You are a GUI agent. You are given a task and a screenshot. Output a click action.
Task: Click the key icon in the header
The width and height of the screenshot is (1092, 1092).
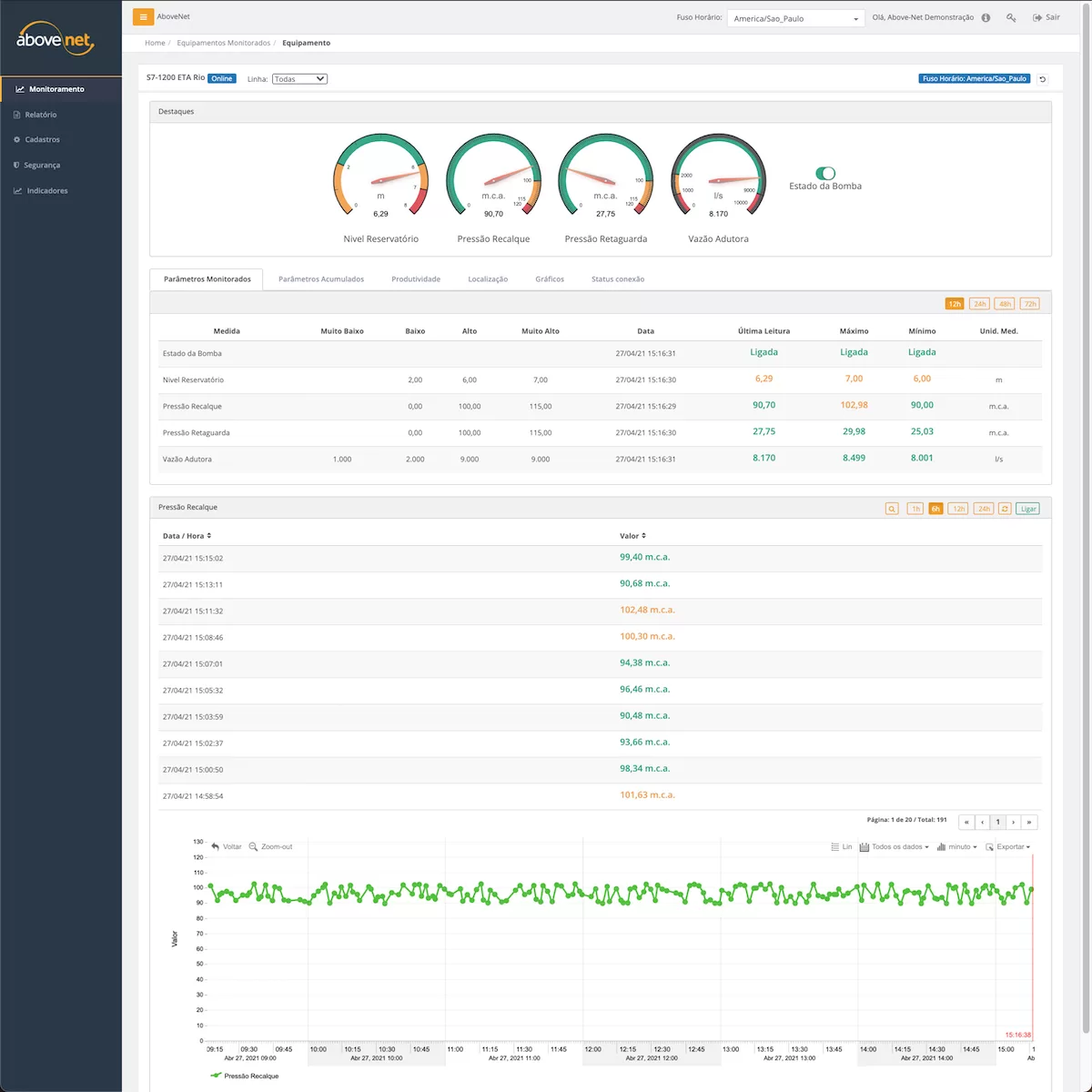pos(1011,17)
